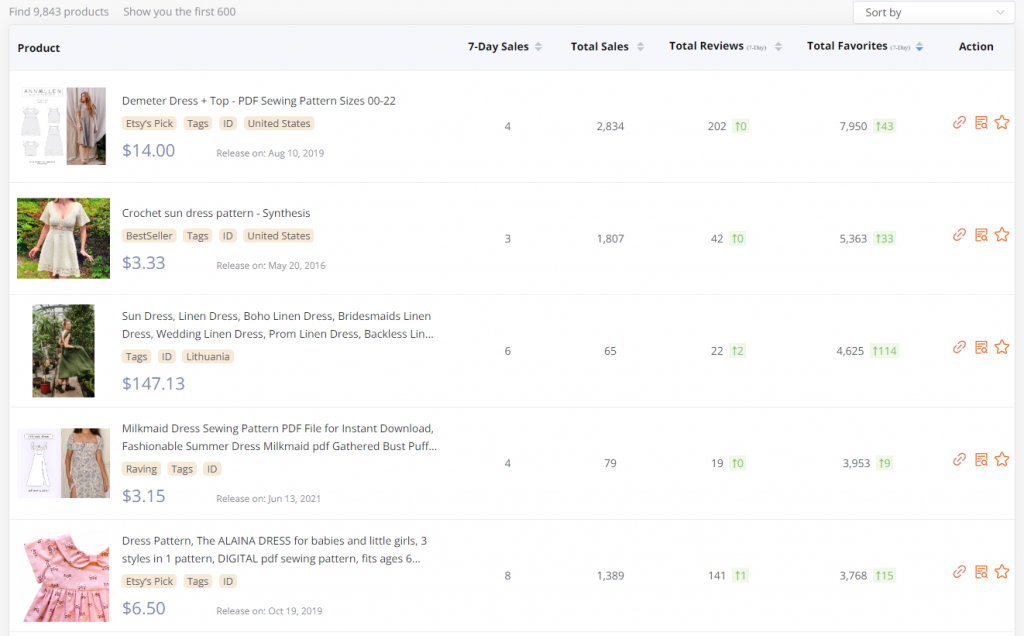1024x636 pixels.
Task: Open the Demeter Dress + Top product title
Action: (259, 101)
